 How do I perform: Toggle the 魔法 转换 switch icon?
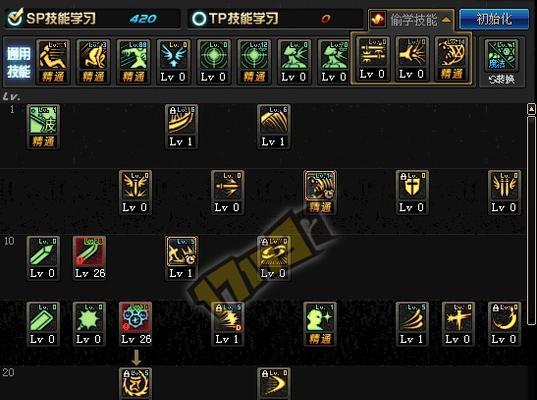pos(502,62)
